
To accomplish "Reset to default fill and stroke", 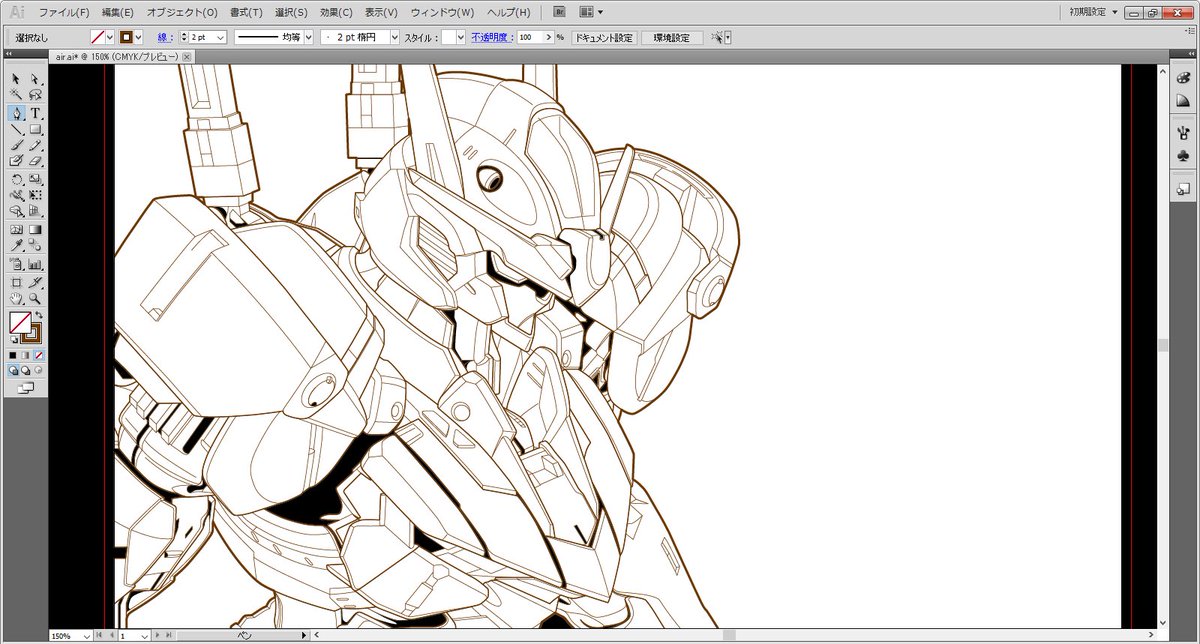I will point(14,340).
